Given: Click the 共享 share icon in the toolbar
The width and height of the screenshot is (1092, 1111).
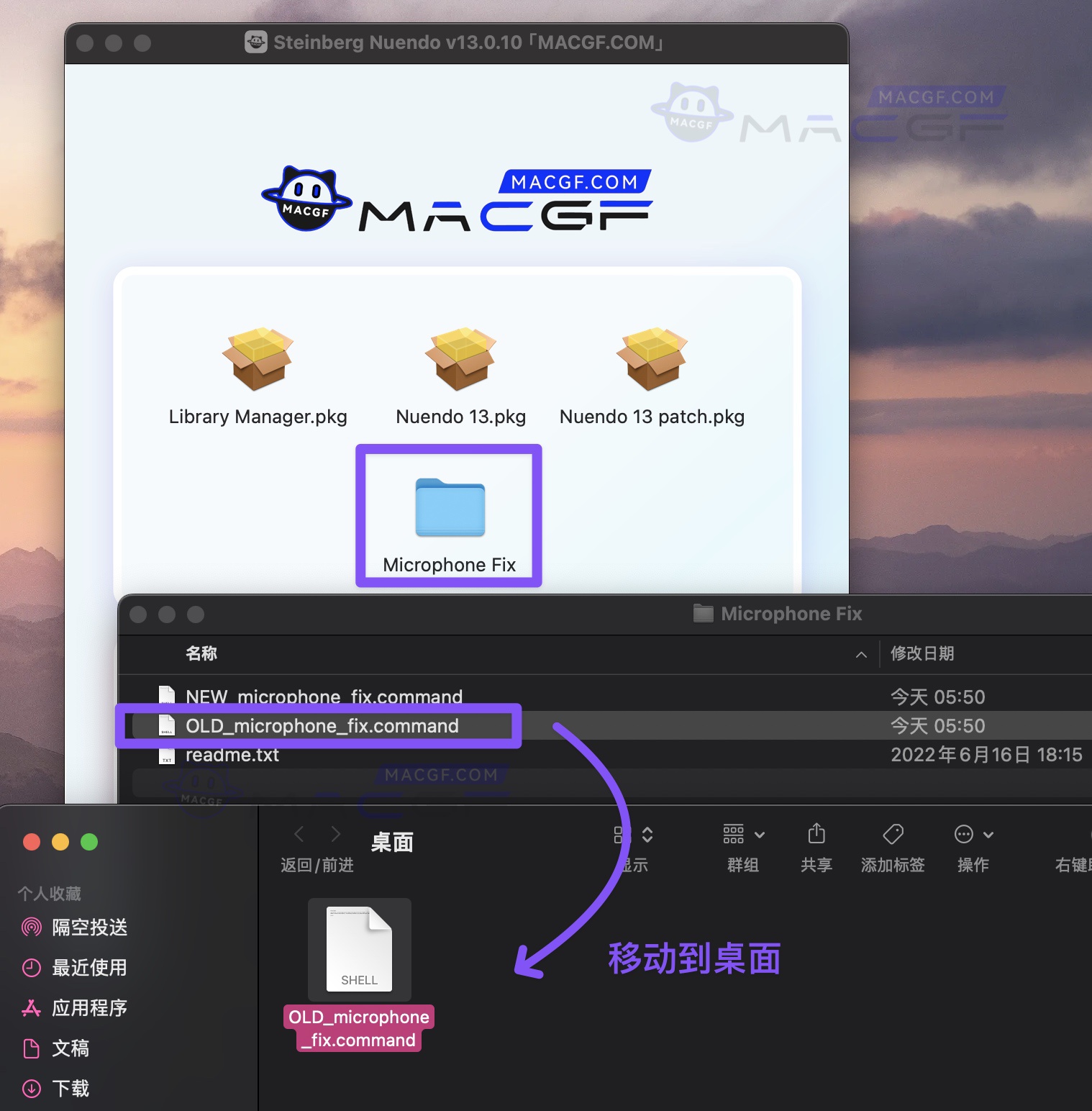Looking at the screenshot, I should click(x=816, y=835).
